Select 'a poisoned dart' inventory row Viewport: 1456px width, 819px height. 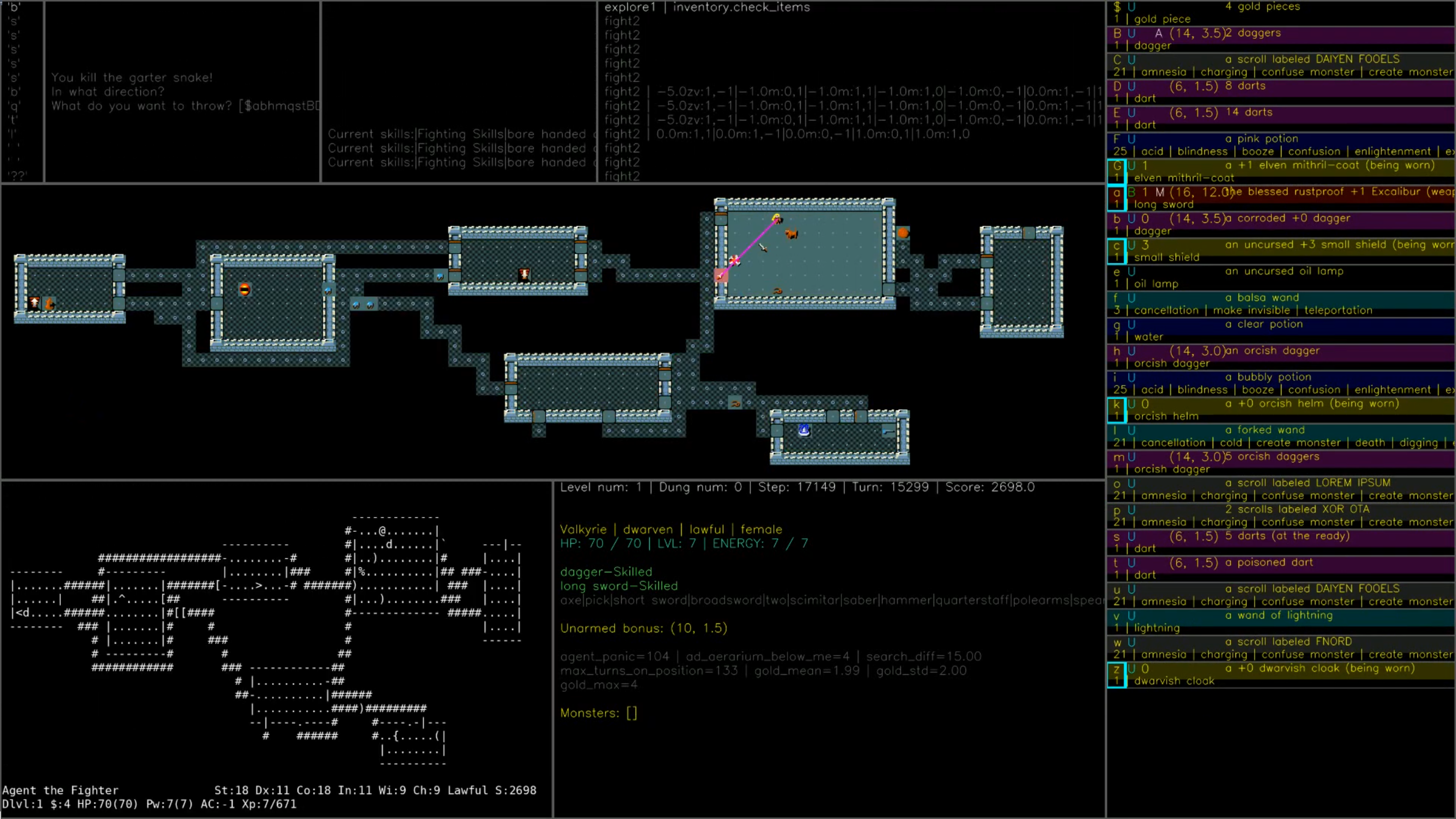(x=1281, y=569)
